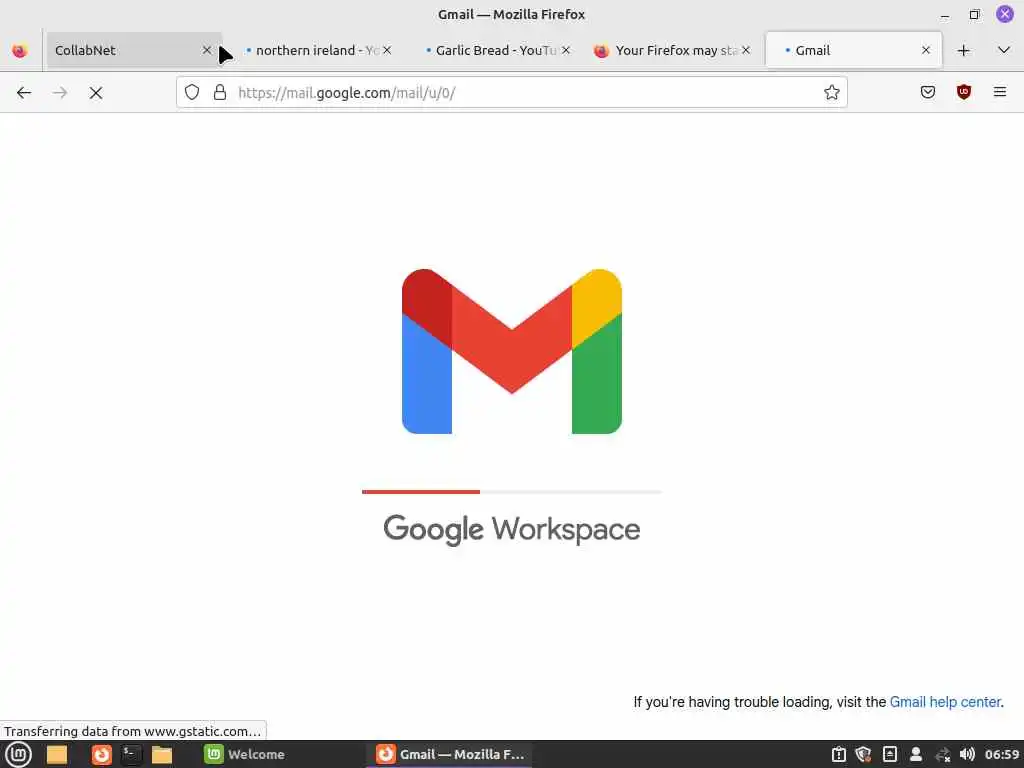View site security padlock info
1024x768 pixels.
[x=220, y=92]
